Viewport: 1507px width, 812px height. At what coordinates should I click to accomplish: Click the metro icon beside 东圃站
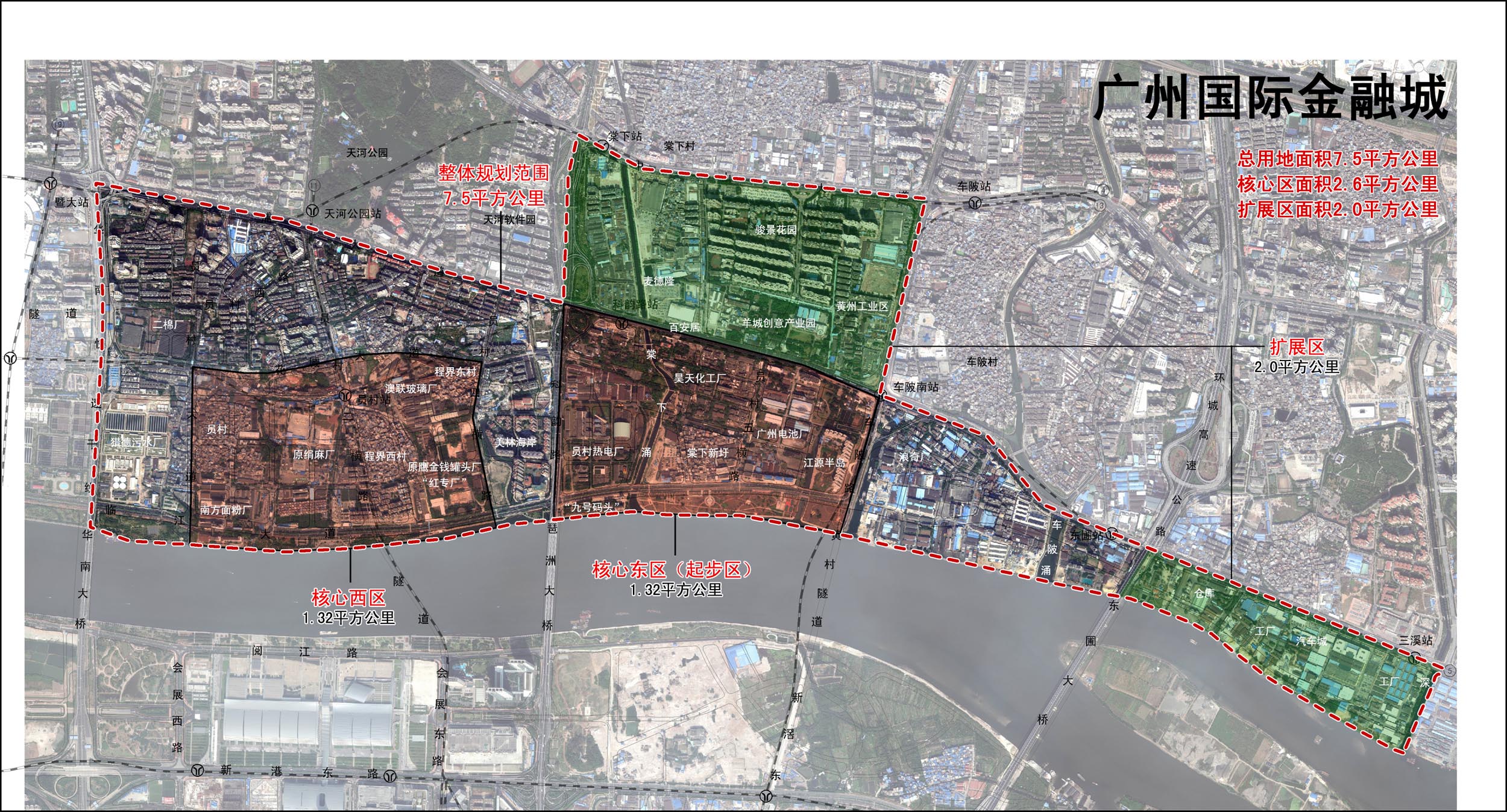(x=1111, y=533)
